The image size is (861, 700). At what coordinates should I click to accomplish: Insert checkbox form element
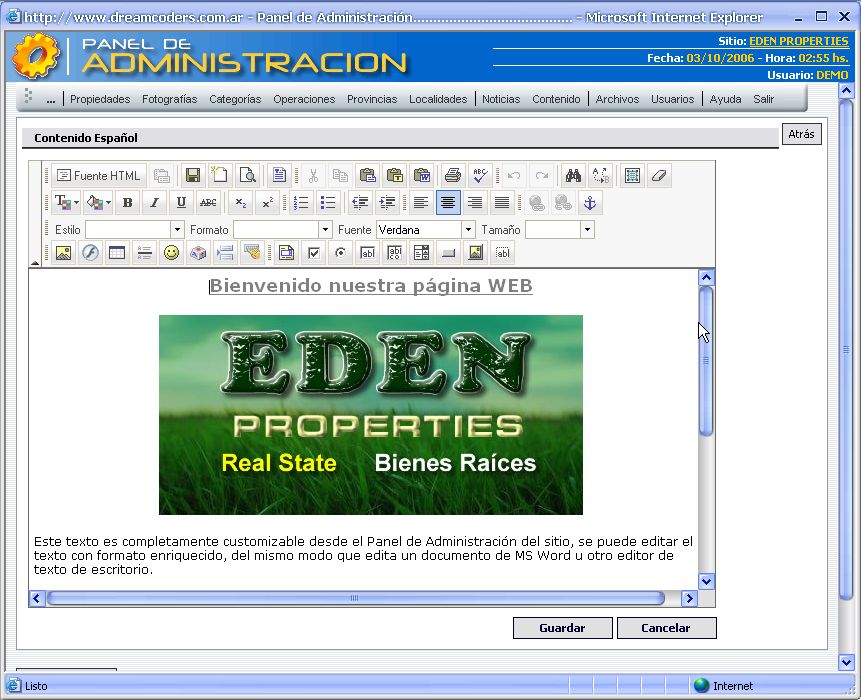314,253
